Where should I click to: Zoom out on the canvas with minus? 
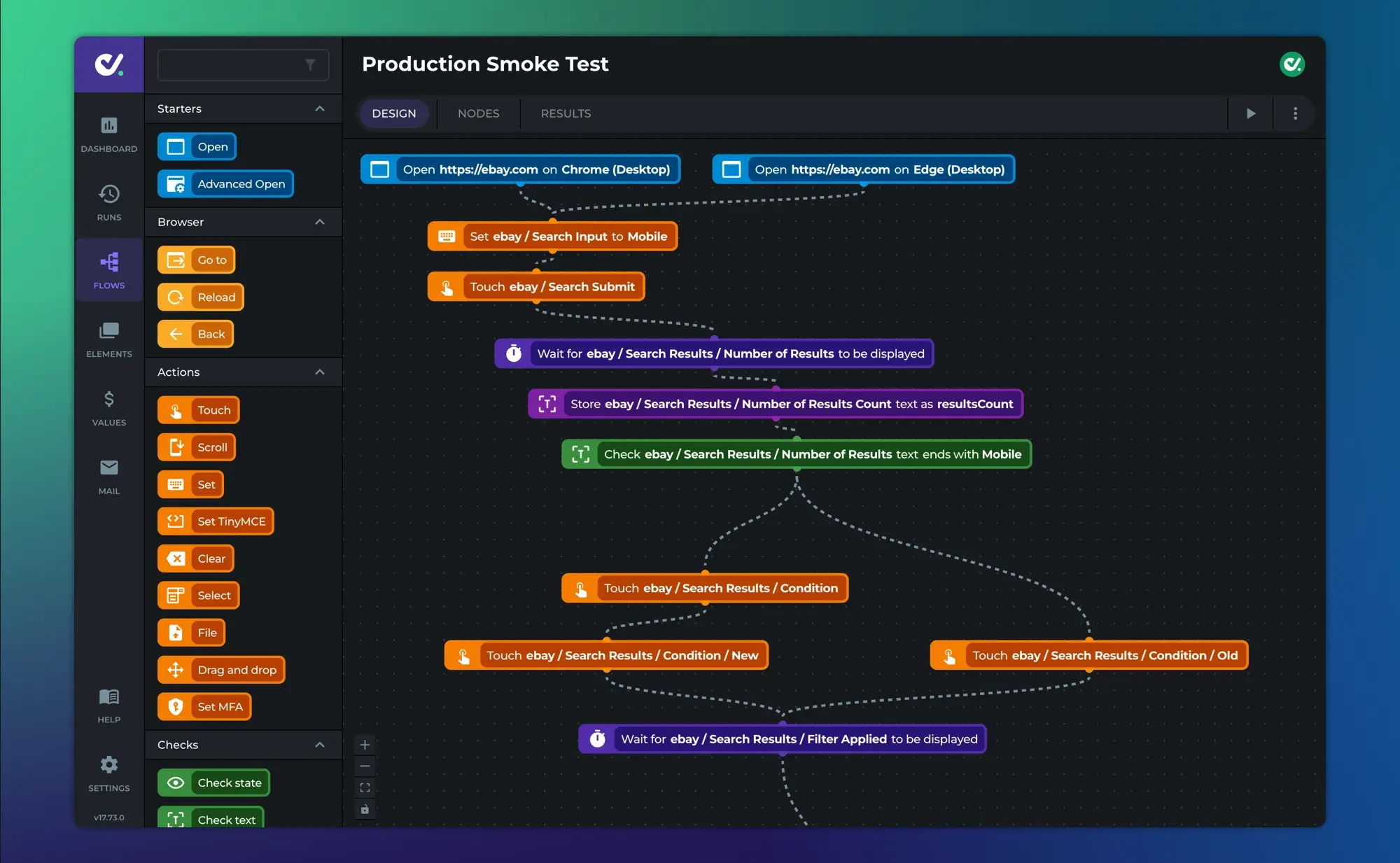pyautogui.click(x=365, y=766)
